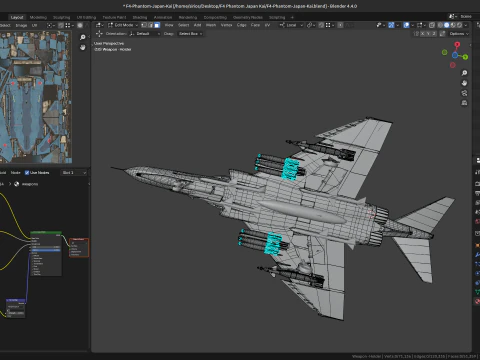
Task: Switch to the UV Editing workspace tab
Action: point(86,17)
